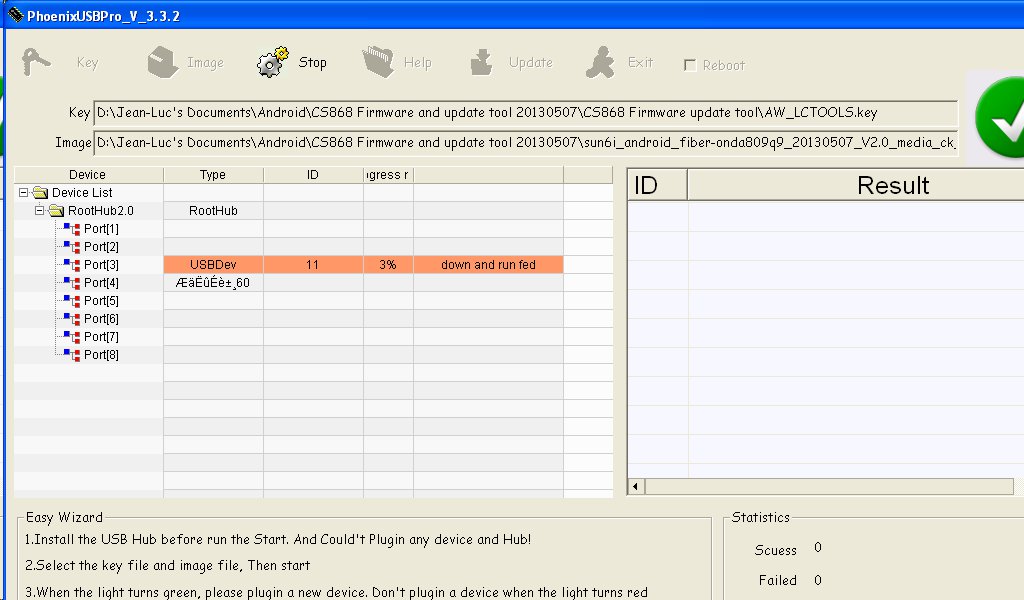Select Port[8] in the device tree
Screen dimensions: 1024x600
point(101,354)
